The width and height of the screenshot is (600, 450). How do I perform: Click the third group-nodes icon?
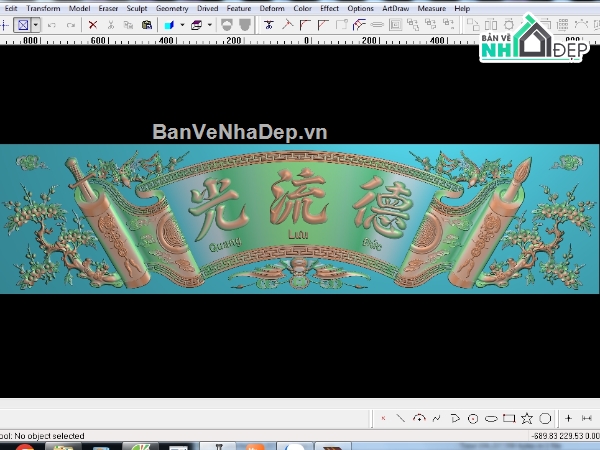click(x=448, y=25)
